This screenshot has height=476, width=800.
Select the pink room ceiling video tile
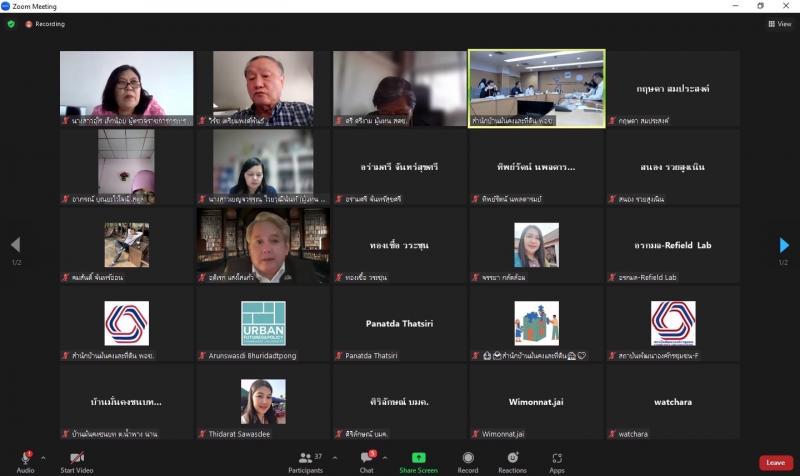(127, 167)
